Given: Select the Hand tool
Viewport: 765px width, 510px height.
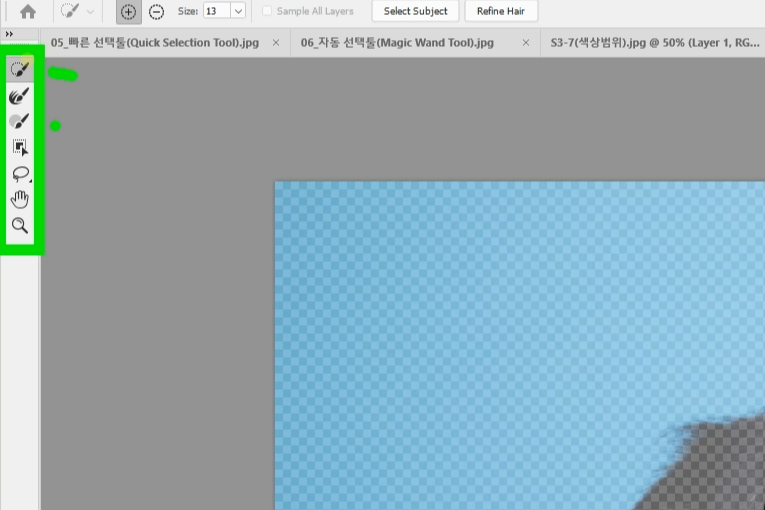Looking at the screenshot, I should pyautogui.click(x=20, y=199).
